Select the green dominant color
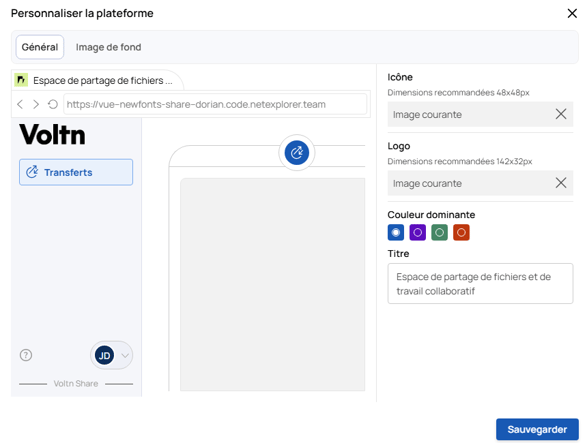The width and height of the screenshot is (587, 443). (x=440, y=233)
